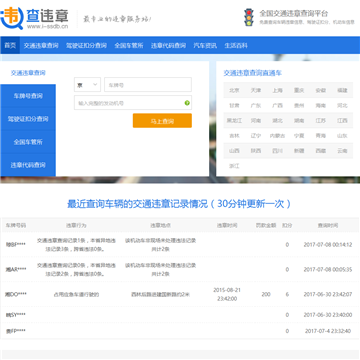360x360 pixels.
Task: Choose 山东 in the province grid
Action: 342,136
